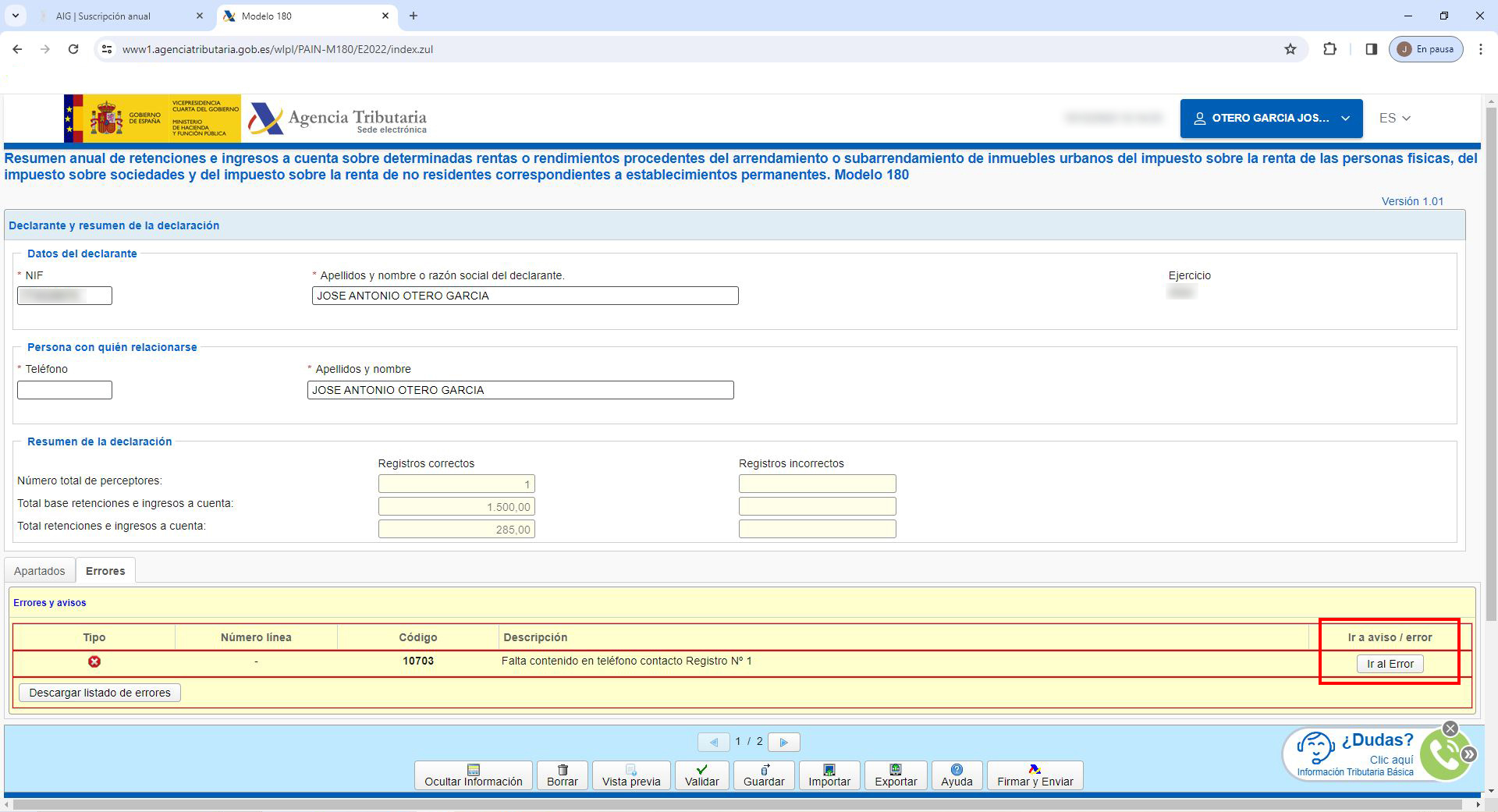The image size is (1498, 812).
Task: Close the ¿Dudas? help widget
Action: (1450, 729)
